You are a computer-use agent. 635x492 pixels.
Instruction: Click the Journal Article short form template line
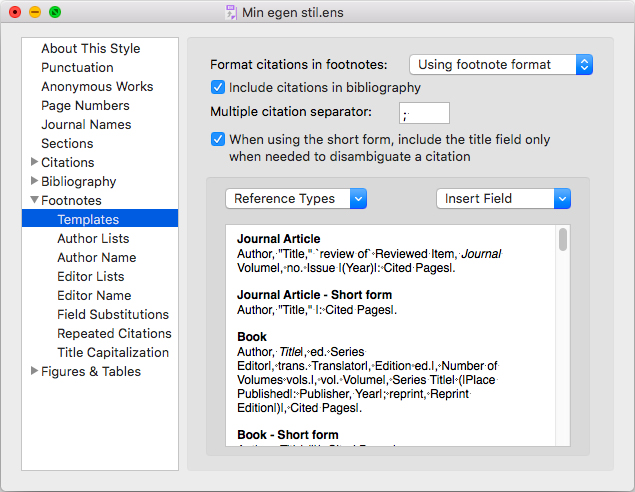click(x=317, y=310)
